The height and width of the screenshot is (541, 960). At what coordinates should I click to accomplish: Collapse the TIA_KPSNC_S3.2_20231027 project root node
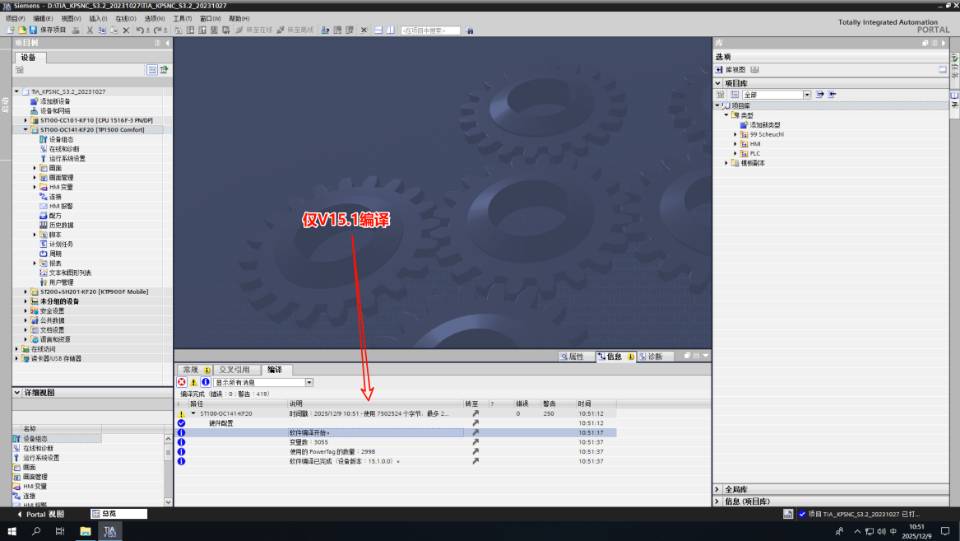17,92
